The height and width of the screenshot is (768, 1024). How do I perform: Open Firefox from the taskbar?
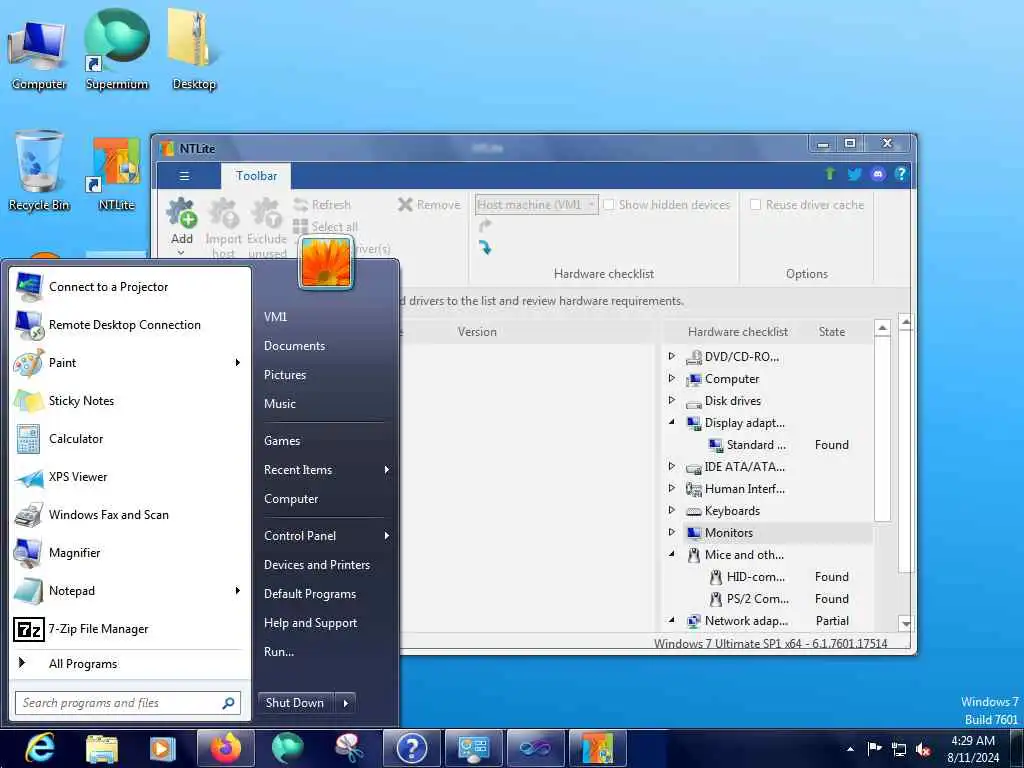[226, 748]
